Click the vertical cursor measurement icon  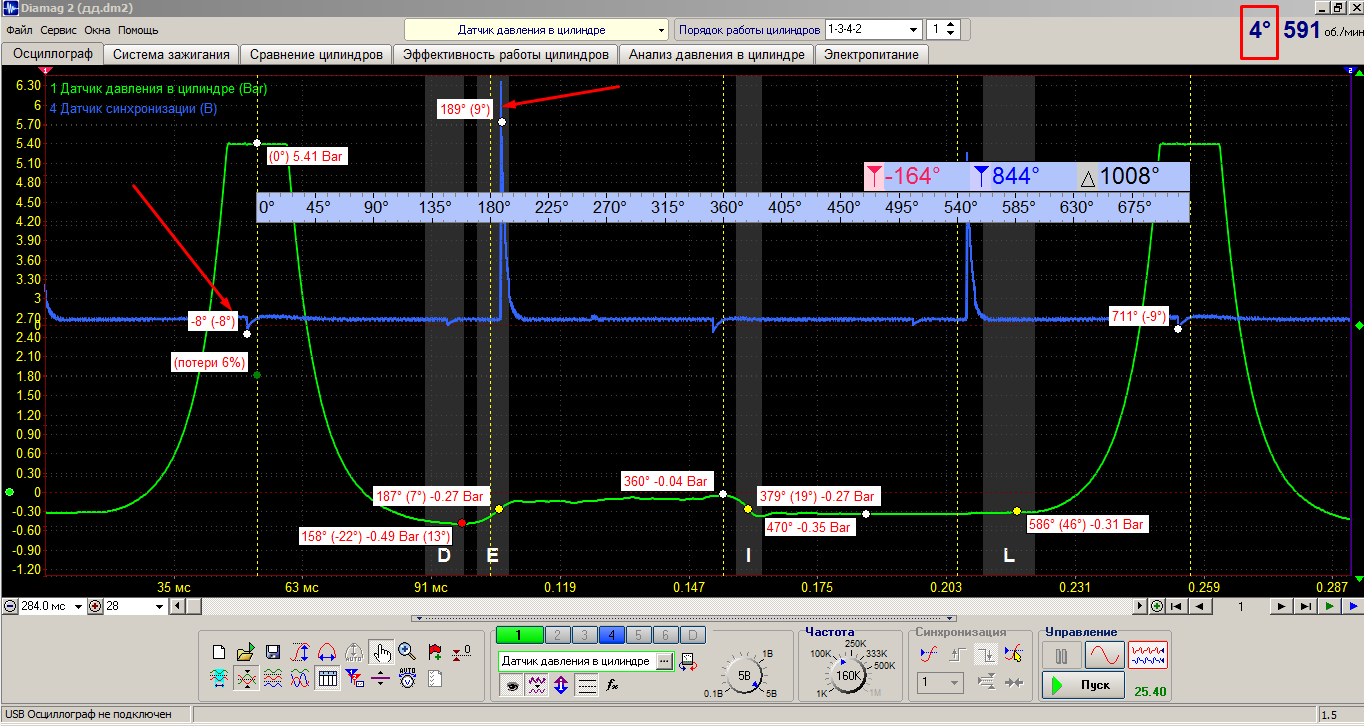coord(299,653)
